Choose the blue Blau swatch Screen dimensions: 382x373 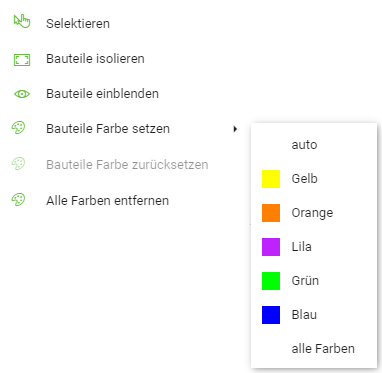pos(271,315)
